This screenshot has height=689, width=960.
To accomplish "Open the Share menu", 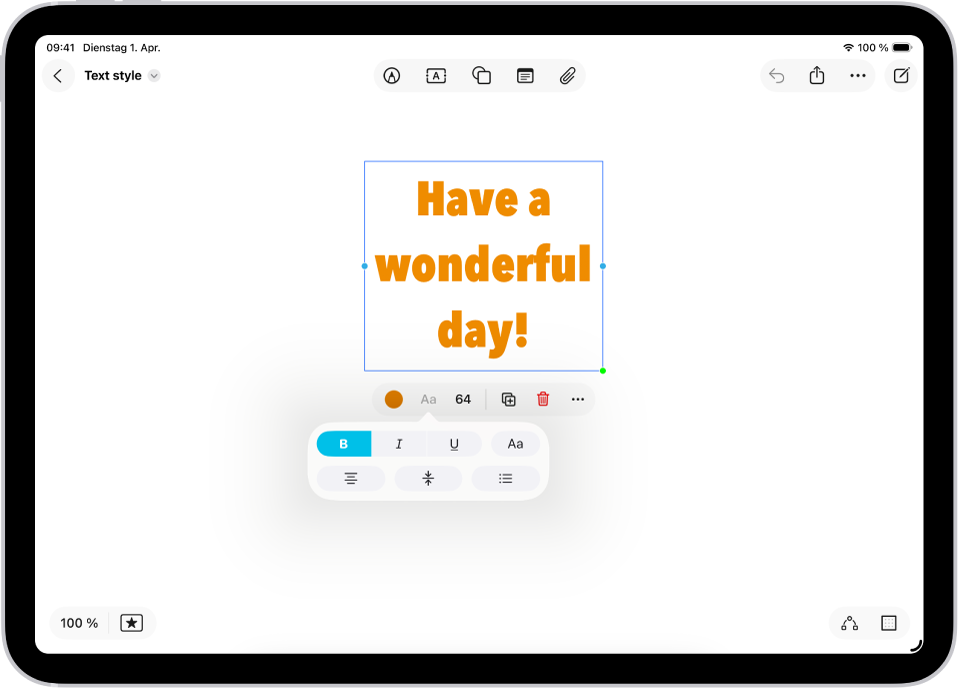I will click(816, 75).
